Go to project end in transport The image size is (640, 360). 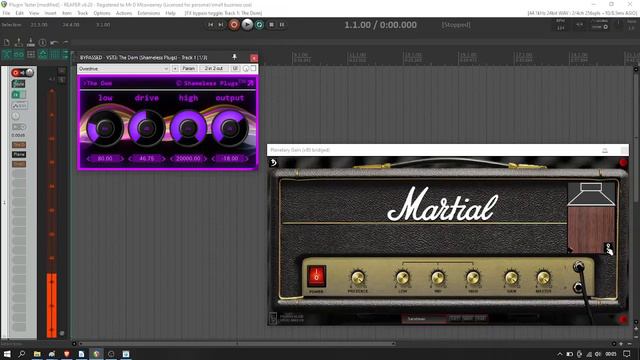[221, 25]
